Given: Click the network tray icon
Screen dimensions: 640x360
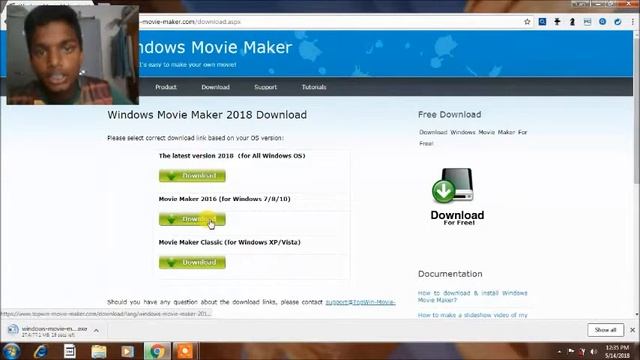Looking at the screenshot, I should (582, 351).
